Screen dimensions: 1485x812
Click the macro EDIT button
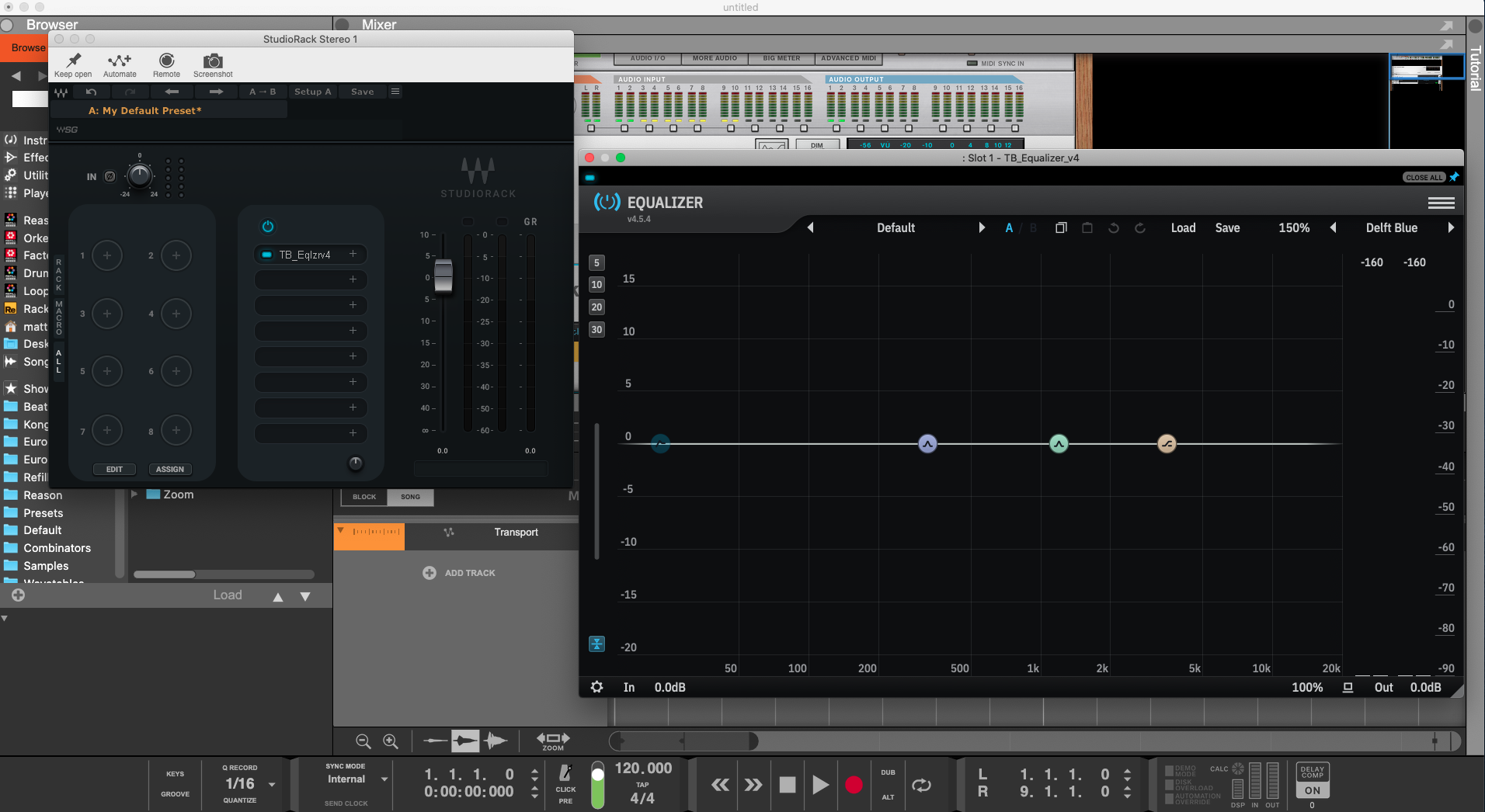click(x=114, y=469)
